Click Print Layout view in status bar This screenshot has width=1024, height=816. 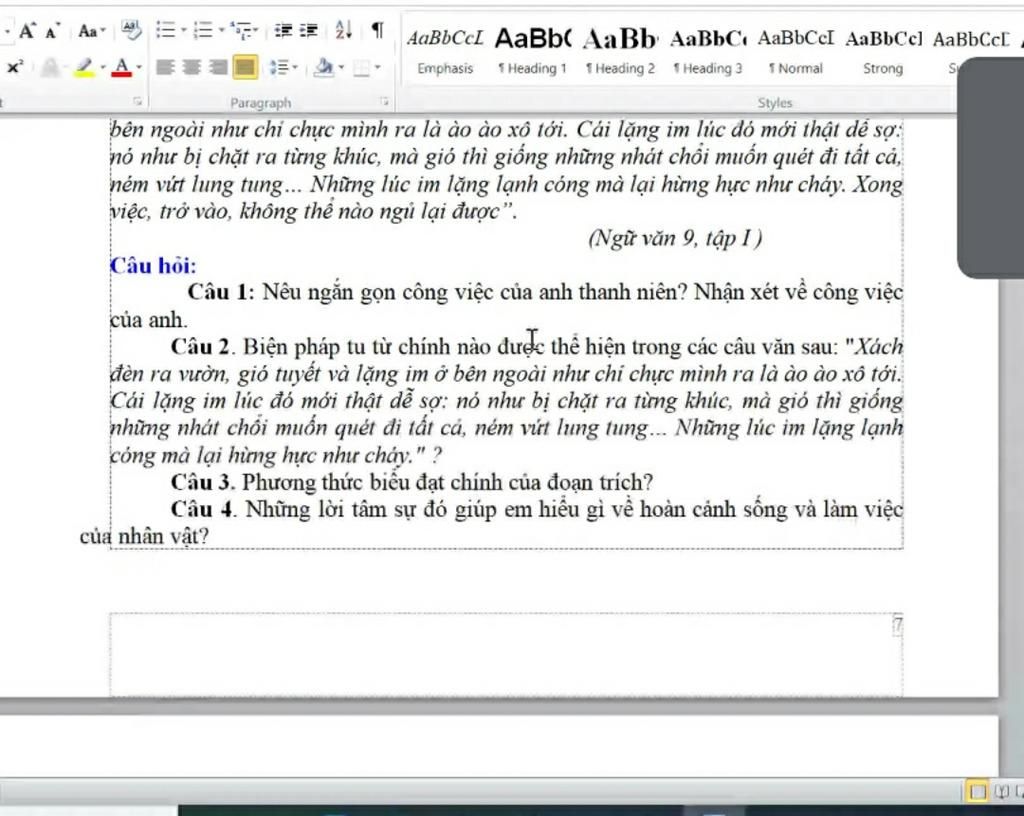(978, 791)
